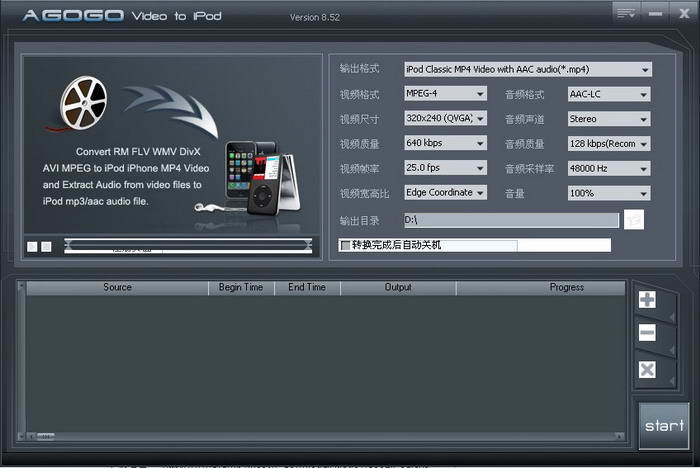Click the Begin Time column header
The width and height of the screenshot is (700, 468).
[241, 288]
